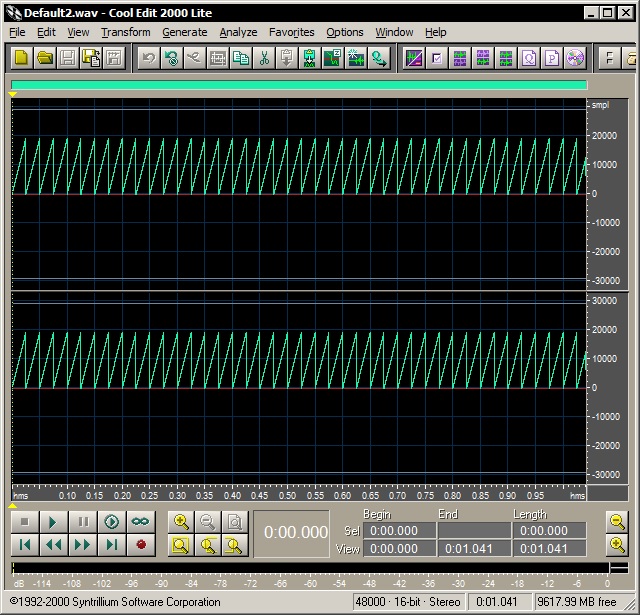The height and width of the screenshot is (615, 640).
Task: Toggle the Loop play infinity button
Action: click(x=141, y=521)
